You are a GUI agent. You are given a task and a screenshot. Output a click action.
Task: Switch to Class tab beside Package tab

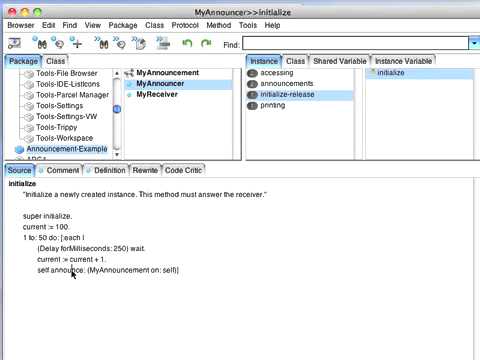[x=55, y=61]
